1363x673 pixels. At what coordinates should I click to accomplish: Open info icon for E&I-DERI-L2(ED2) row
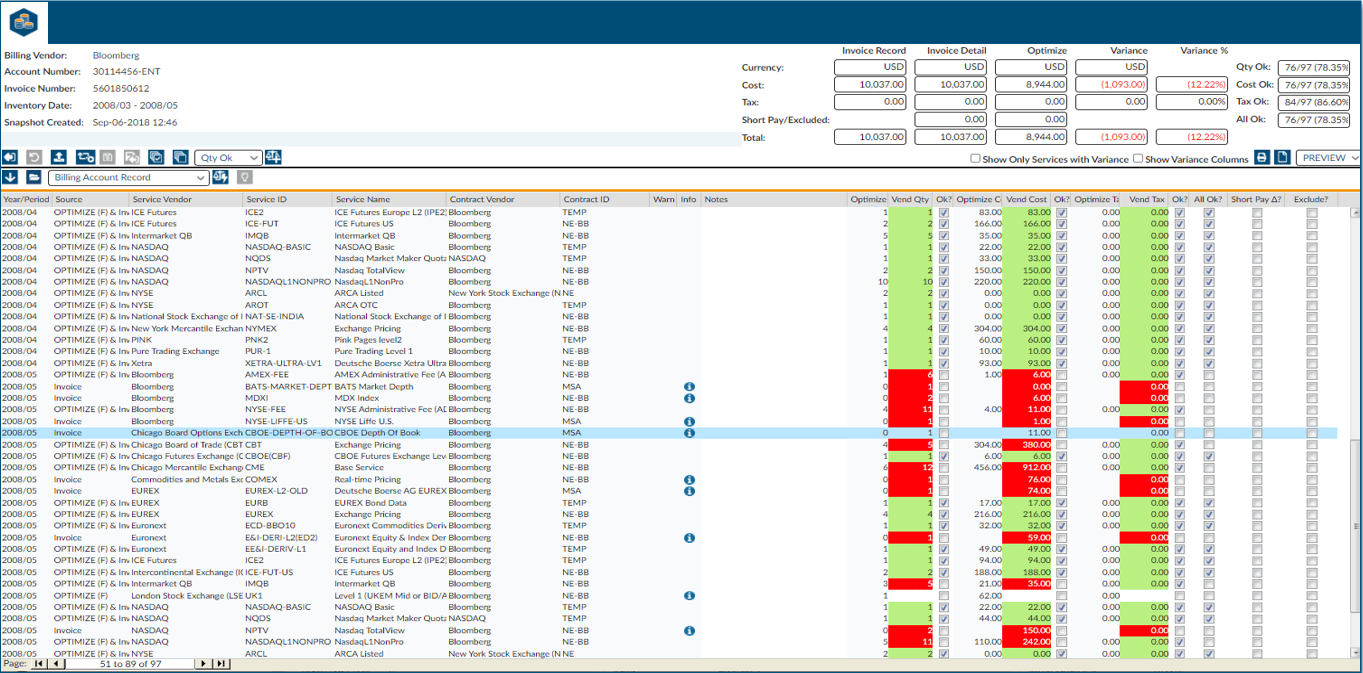[x=689, y=537]
